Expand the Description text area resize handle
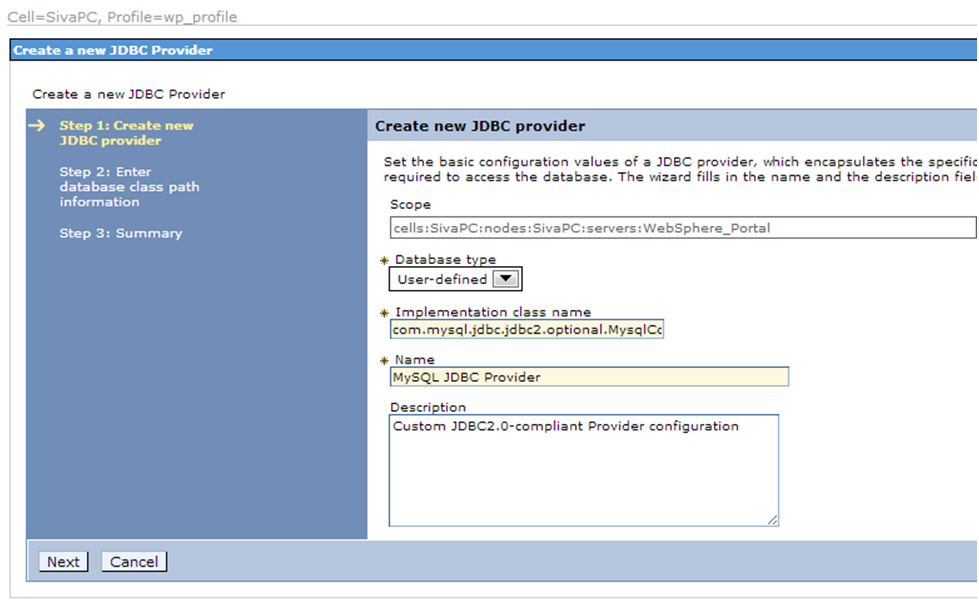Screen dimensions: 979x614 pyautogui.click(x=772, y=519)
